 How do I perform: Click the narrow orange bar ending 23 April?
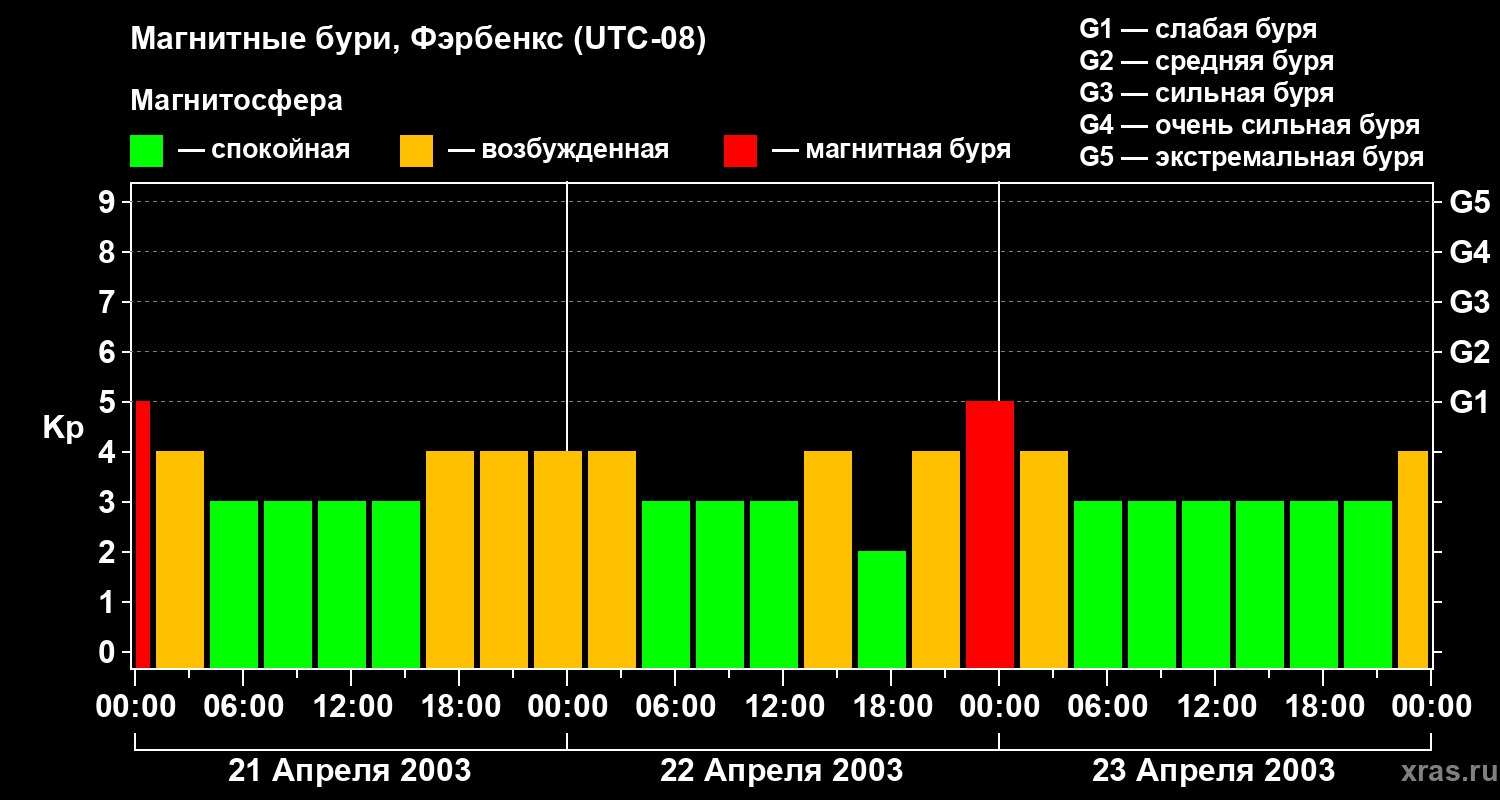click(x=1413, y=559)
